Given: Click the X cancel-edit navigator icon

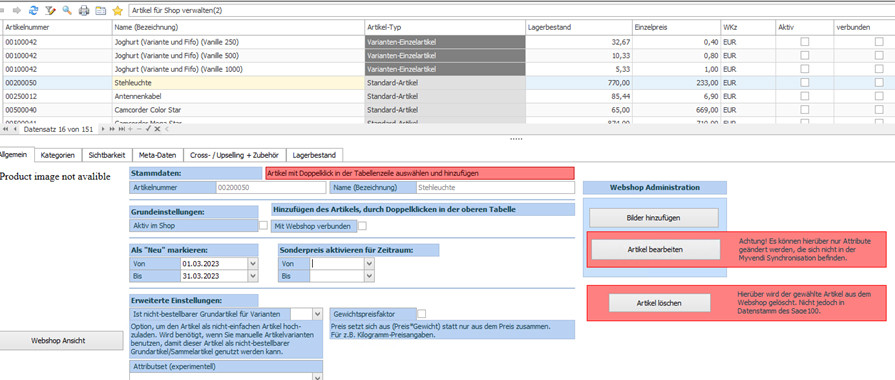Looking at the screenshot, I should [x=158, y=129].
